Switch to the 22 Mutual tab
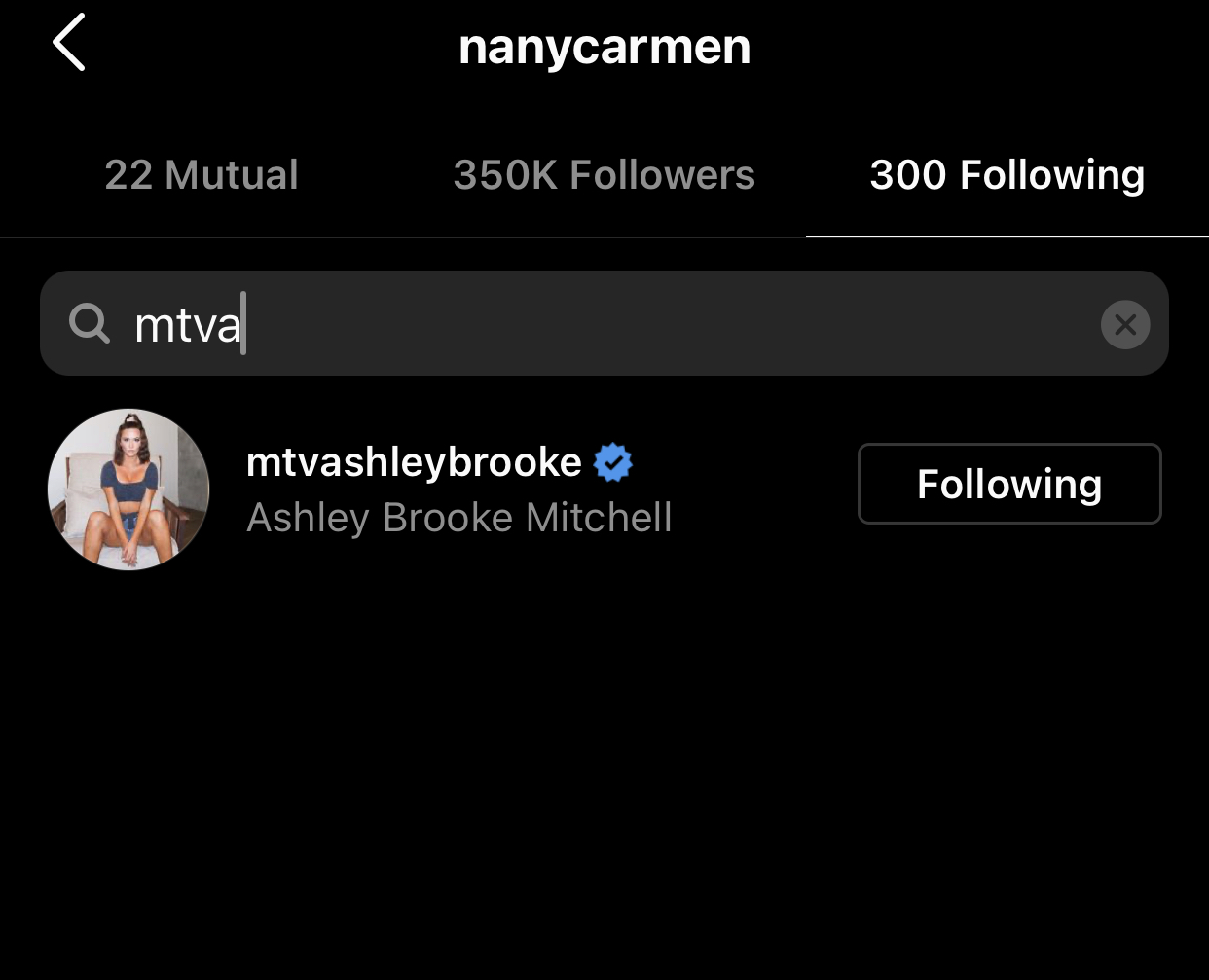Image resolution: width=1209 pixels, height=980 pixels. [x=201, y=175]
